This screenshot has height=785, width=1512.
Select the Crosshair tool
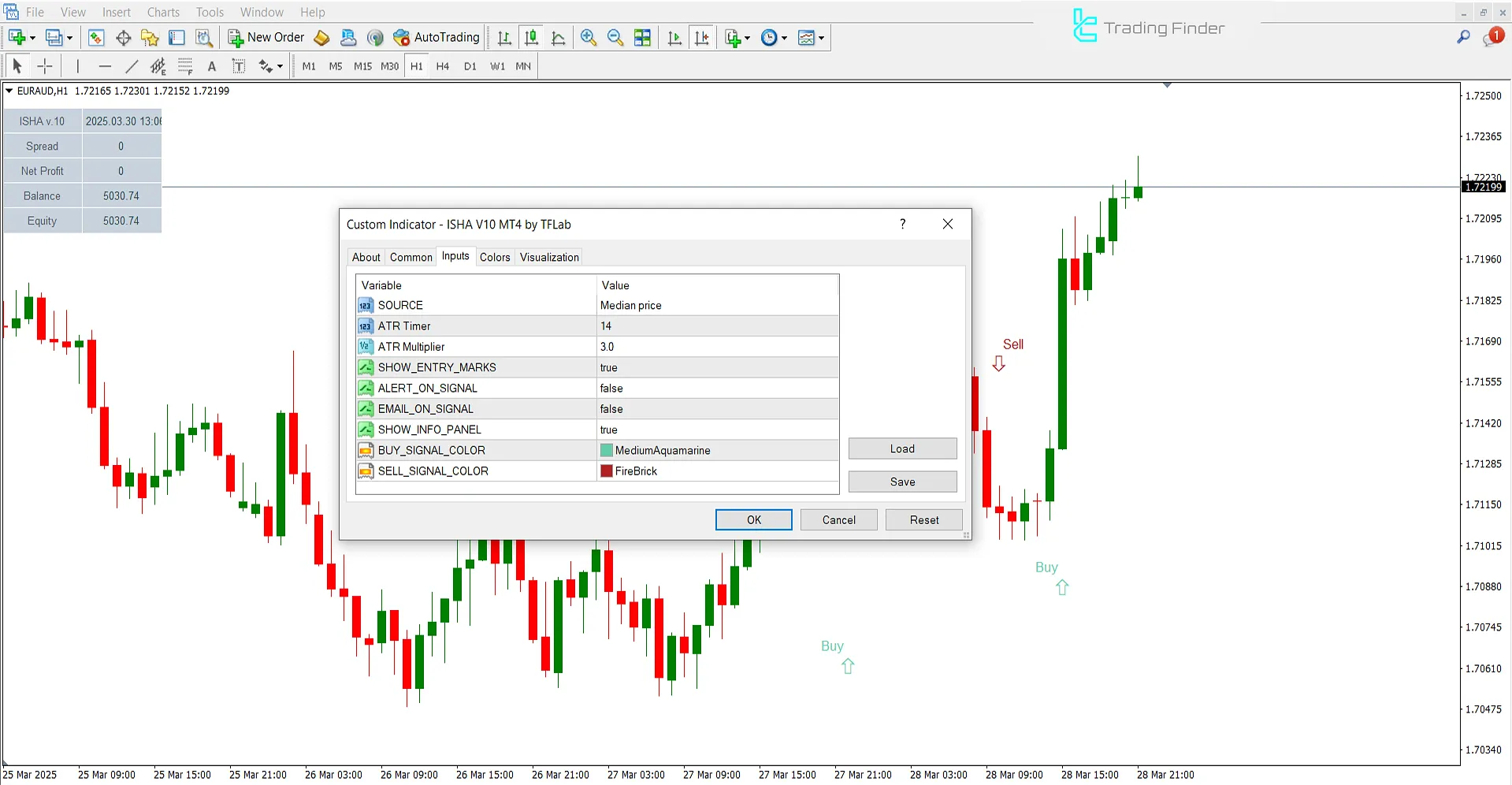point(45,66)
